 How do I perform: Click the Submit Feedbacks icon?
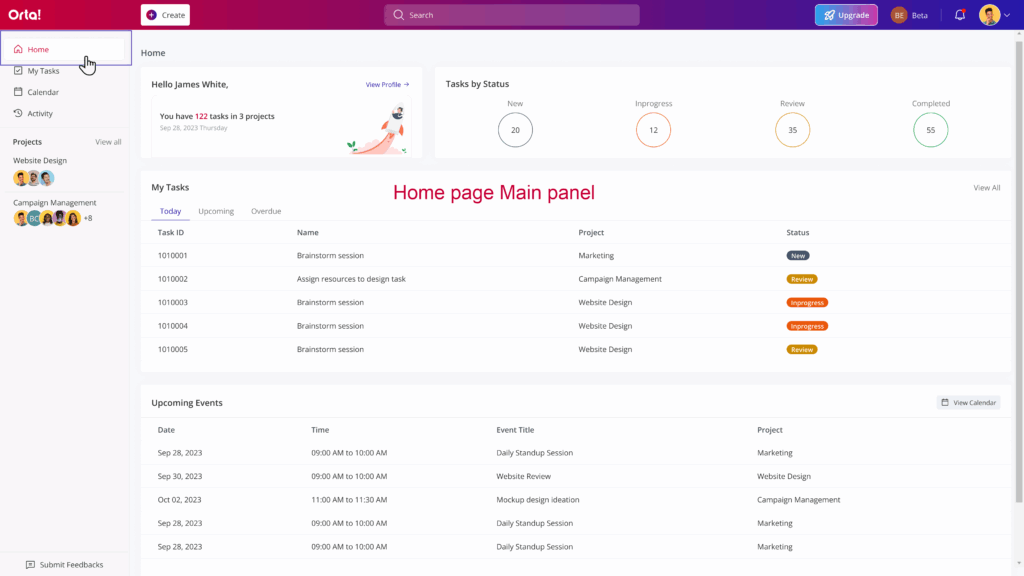click(30, 565)
